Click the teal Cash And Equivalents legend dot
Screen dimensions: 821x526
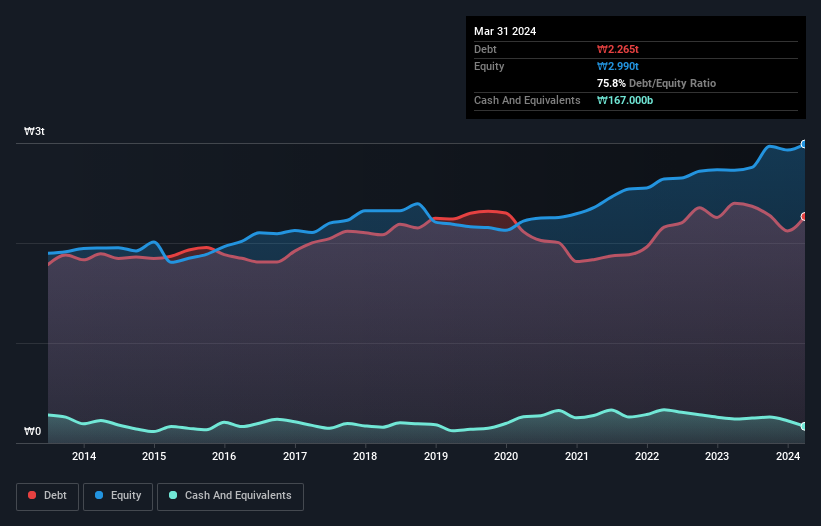[173, 495]
